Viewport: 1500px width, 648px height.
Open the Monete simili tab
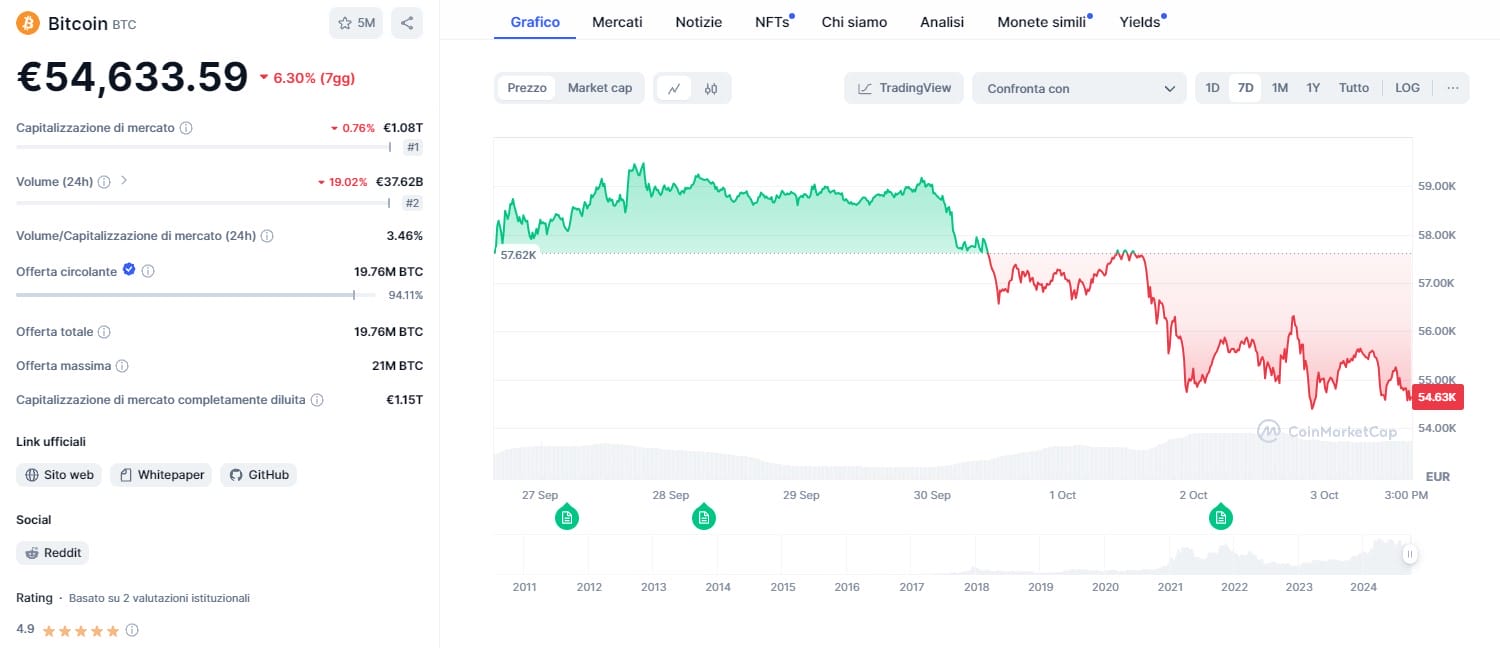click(x=1043, y=22)
